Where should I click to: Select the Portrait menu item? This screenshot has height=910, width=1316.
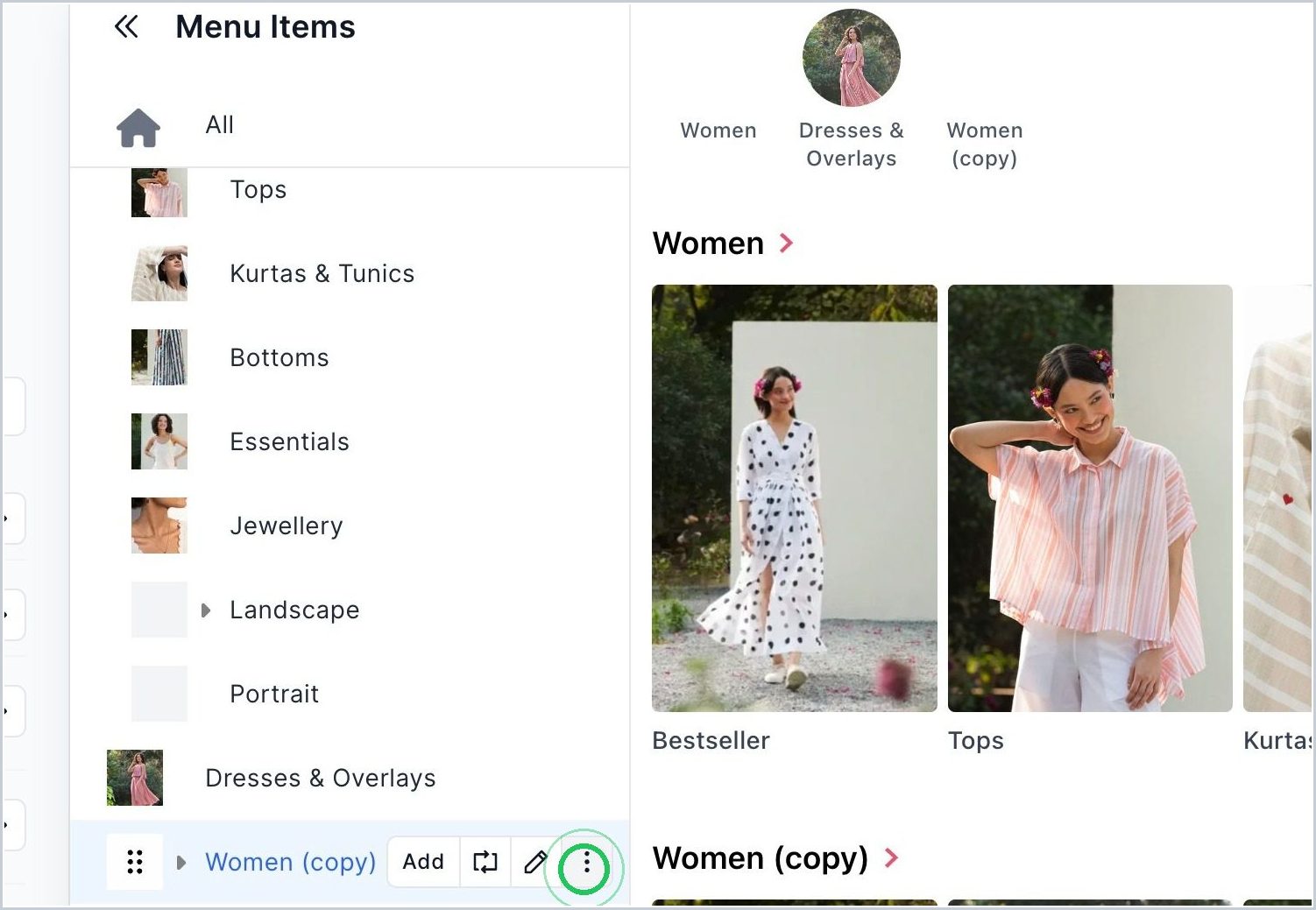pyautogui.click(x=274, y=695)
